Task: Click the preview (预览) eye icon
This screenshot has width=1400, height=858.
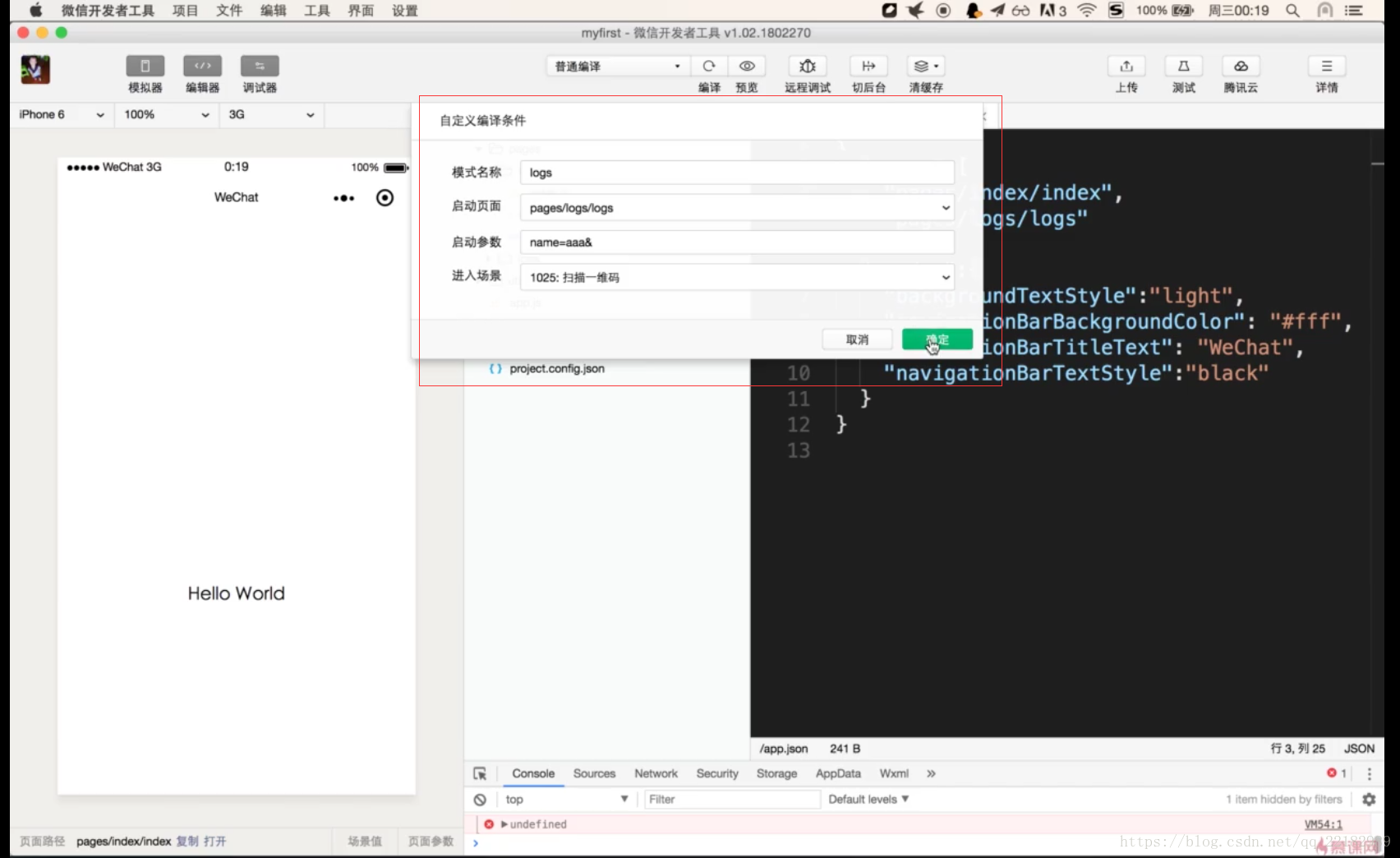Action: click(x=747, y=66)
